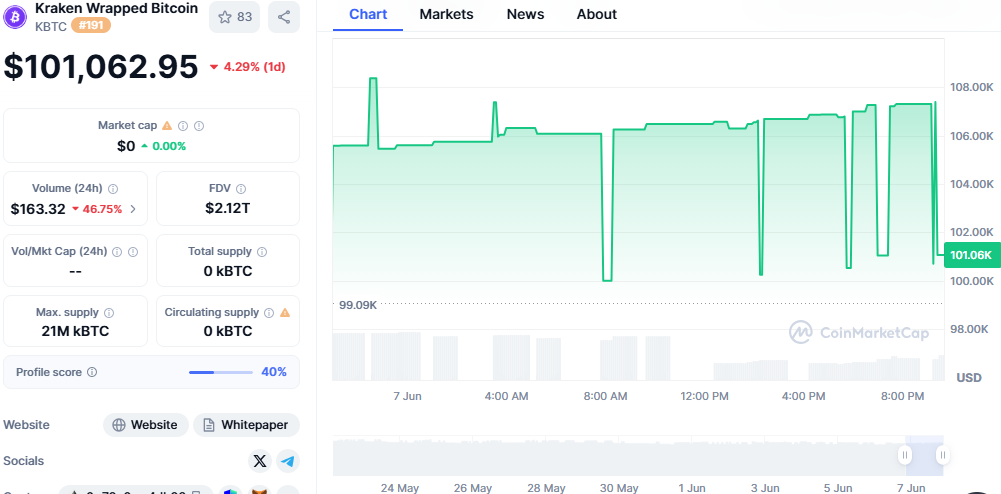This screenshot has height=494, width=1001.
Task: Click the $101,062.95 price value
Action: 101,66
